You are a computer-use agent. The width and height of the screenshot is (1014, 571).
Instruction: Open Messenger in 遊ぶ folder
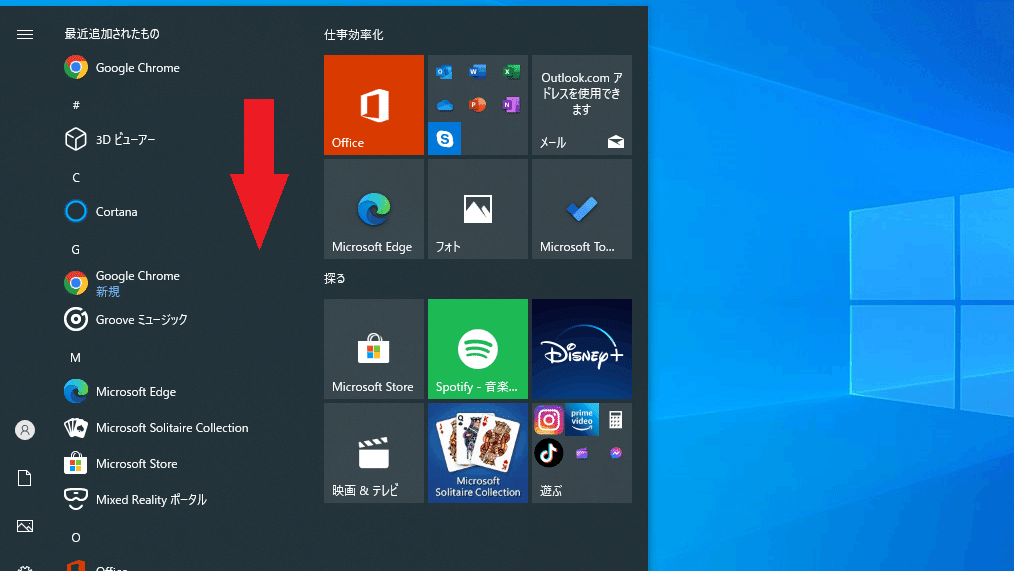(616, 453)
